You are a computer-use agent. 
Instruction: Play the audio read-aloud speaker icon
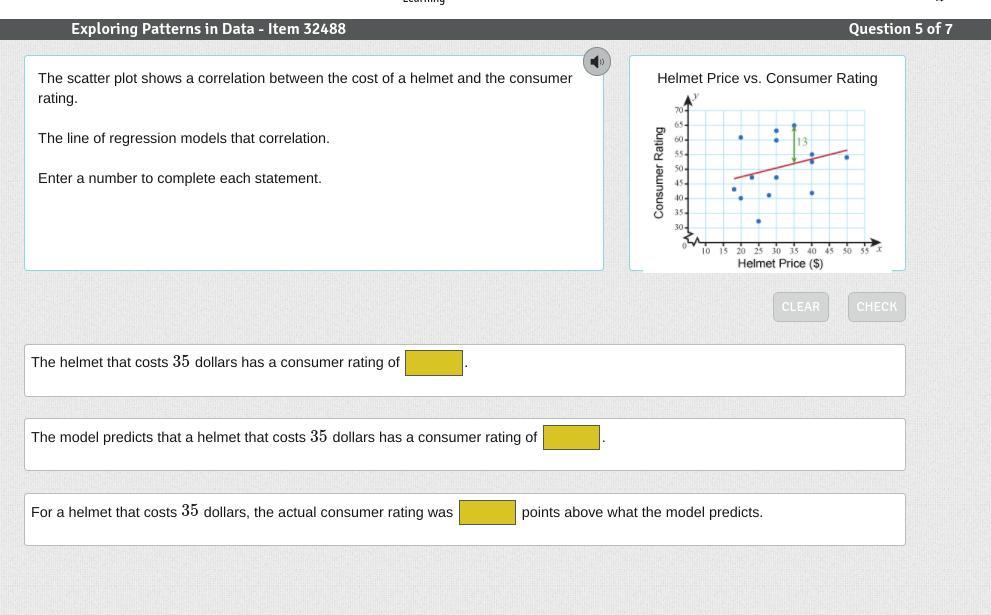pyautogui.click(x=597, y=61)
